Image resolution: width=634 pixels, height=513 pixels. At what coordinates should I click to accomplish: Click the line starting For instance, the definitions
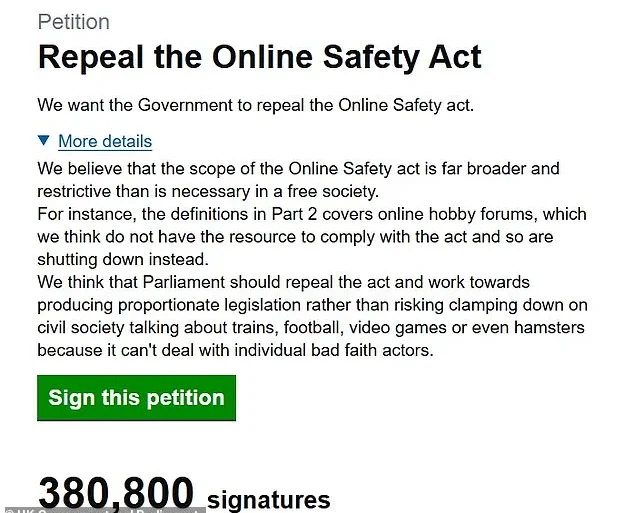tap(312, 214)
